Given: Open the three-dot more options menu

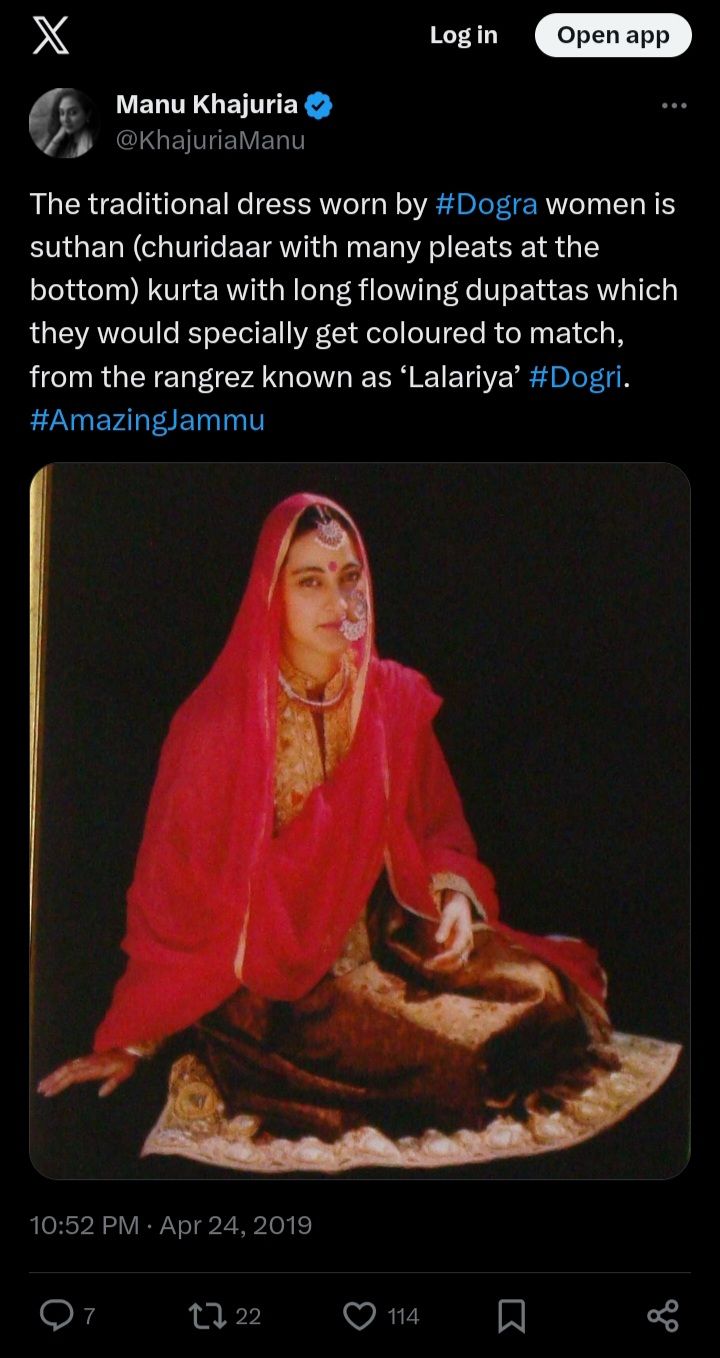Looking at the screenshot, I should [675, 106].
